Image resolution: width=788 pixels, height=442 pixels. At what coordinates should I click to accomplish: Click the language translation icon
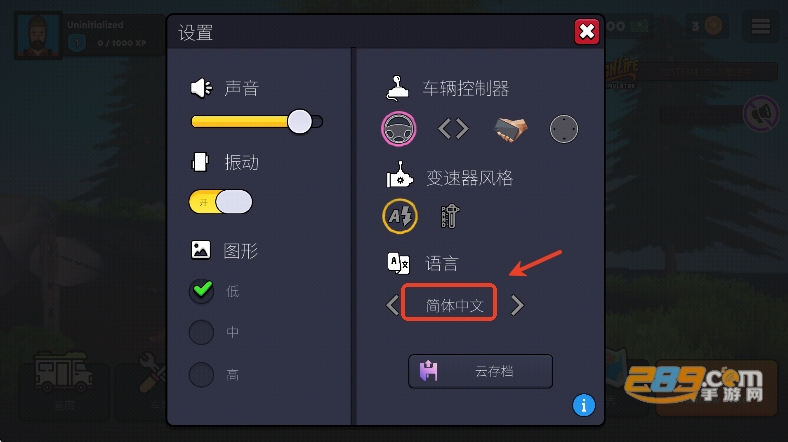(x=399, y=263)
